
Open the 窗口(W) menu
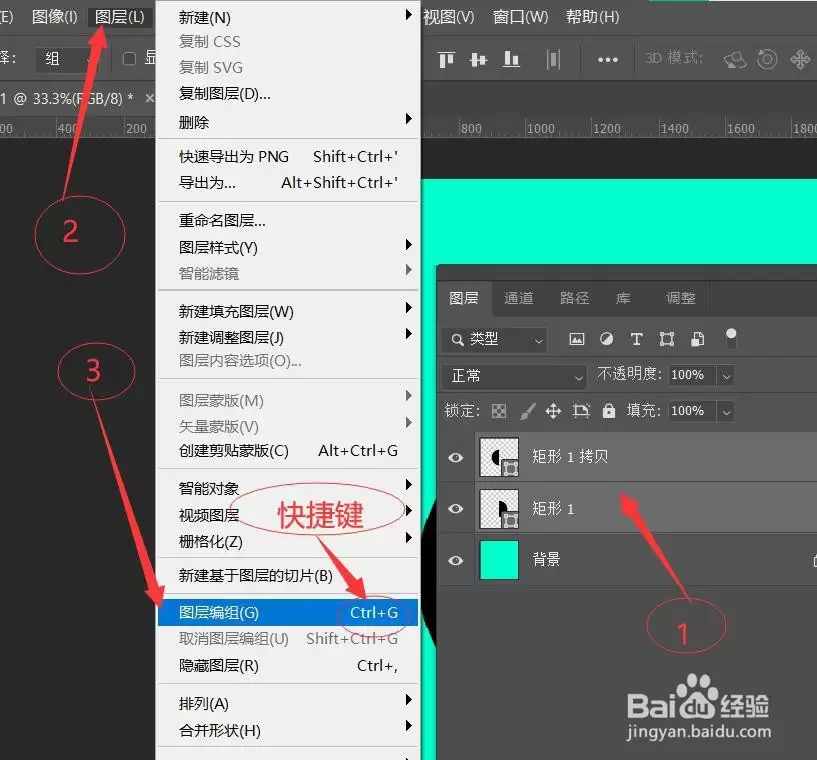(x=521, y=17)
